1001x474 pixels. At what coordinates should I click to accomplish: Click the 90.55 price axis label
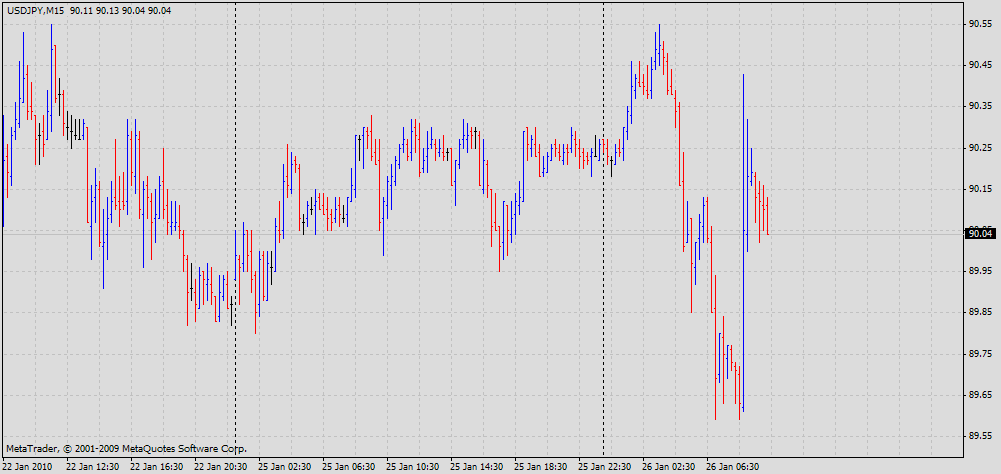pos(980,23)
